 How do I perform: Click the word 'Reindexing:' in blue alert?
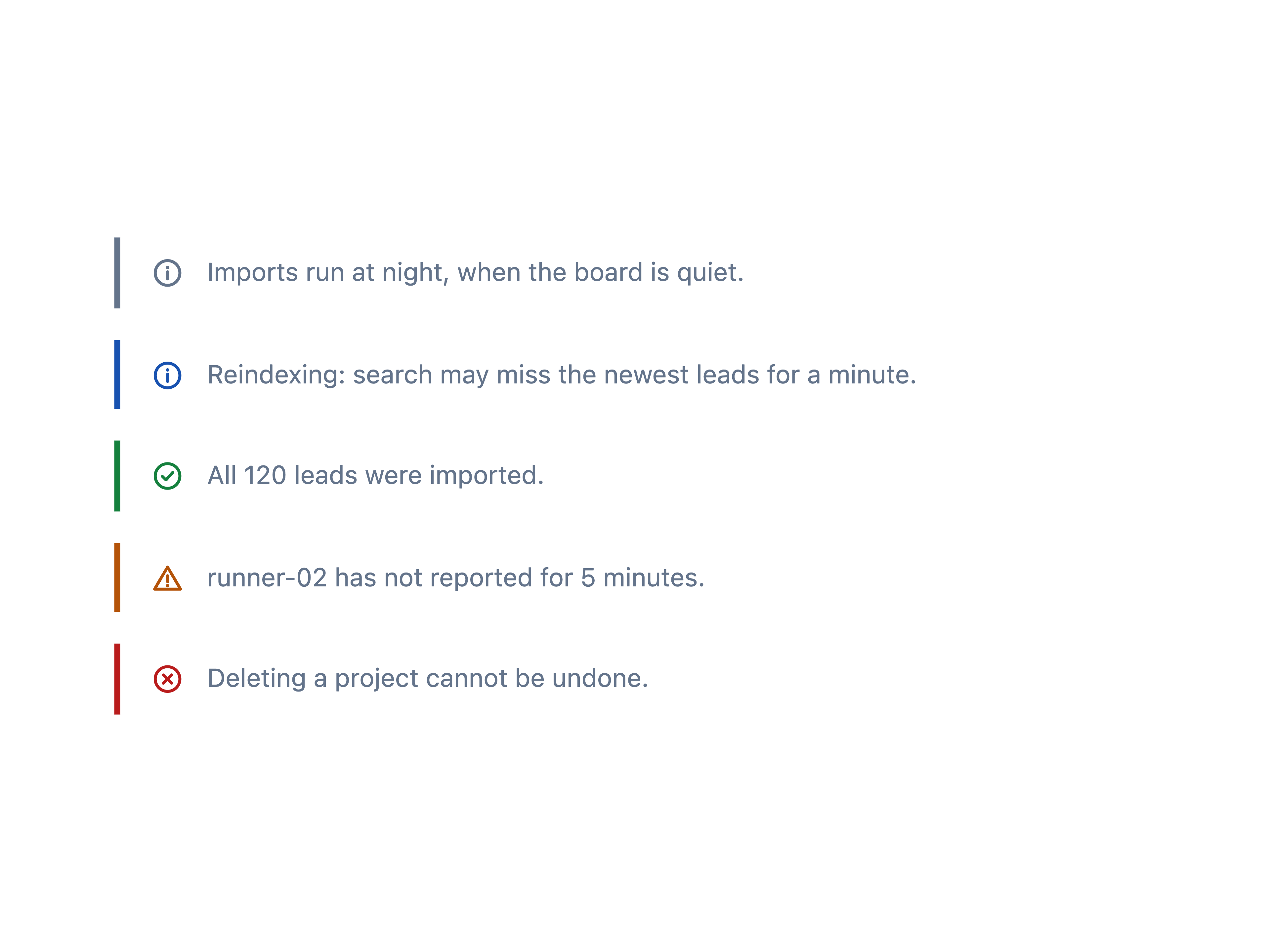pyautogui.click(x=276, y=376)
